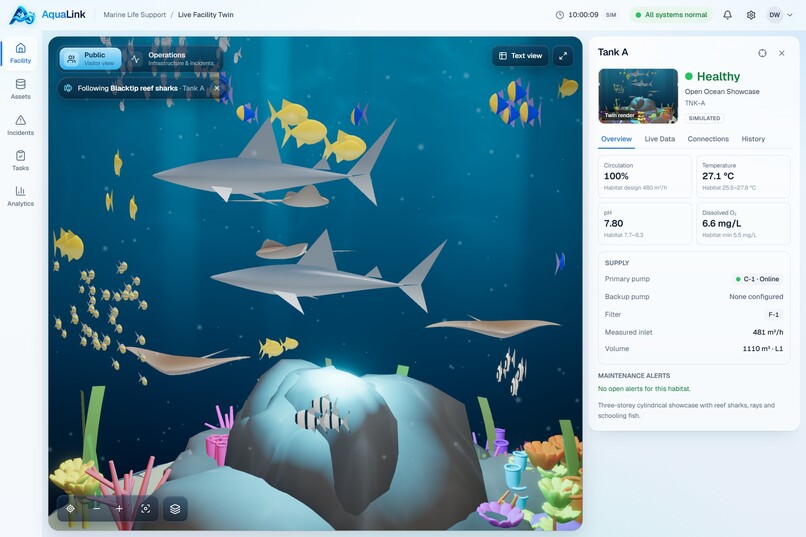The height and width of the screenshot is (537, 806).
Task: Open the Assets section in sidebar
Action: (x=21, y=89)
